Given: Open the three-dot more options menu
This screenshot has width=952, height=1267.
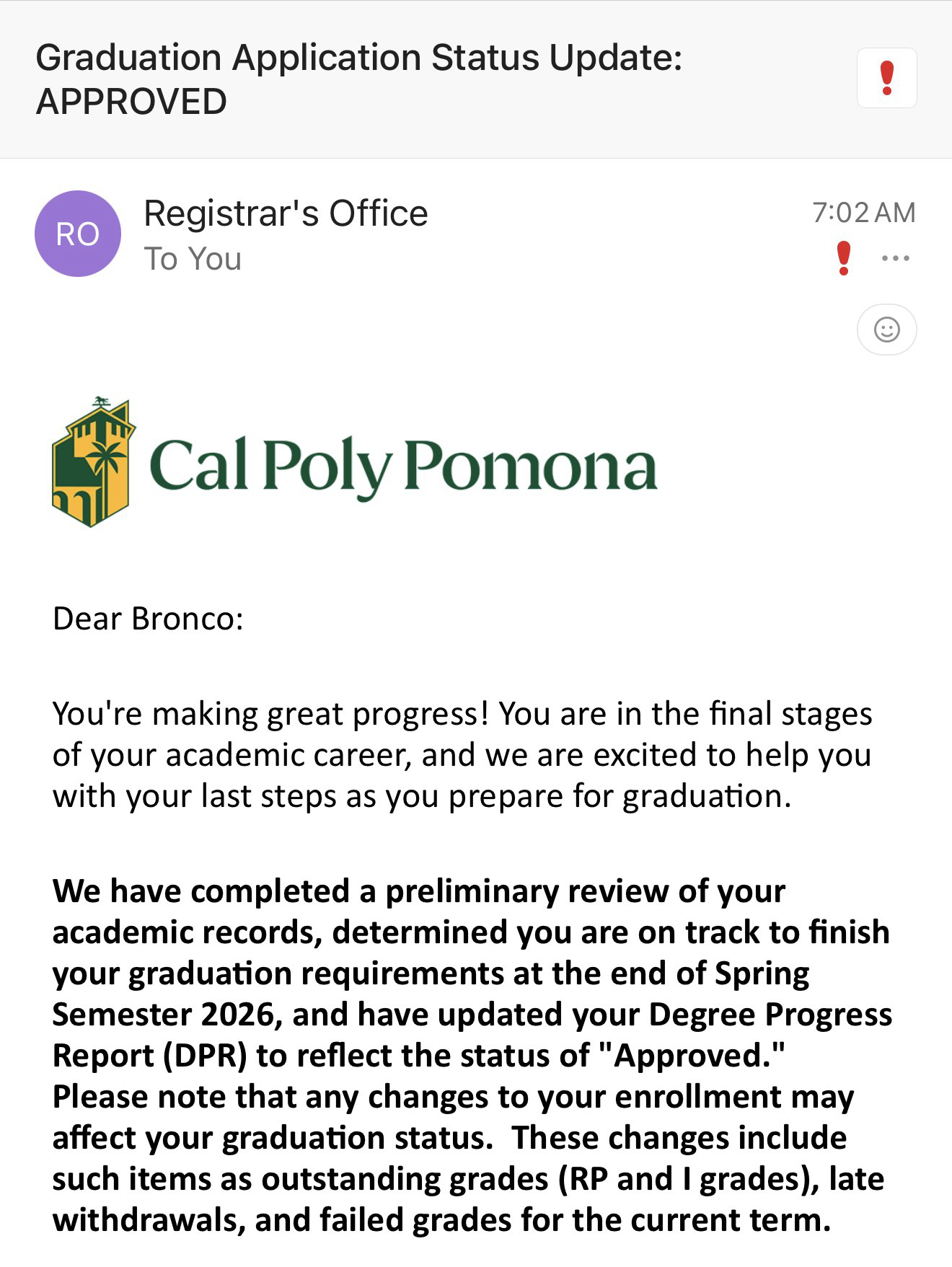Looking at the screenshot, I should 896,258.
